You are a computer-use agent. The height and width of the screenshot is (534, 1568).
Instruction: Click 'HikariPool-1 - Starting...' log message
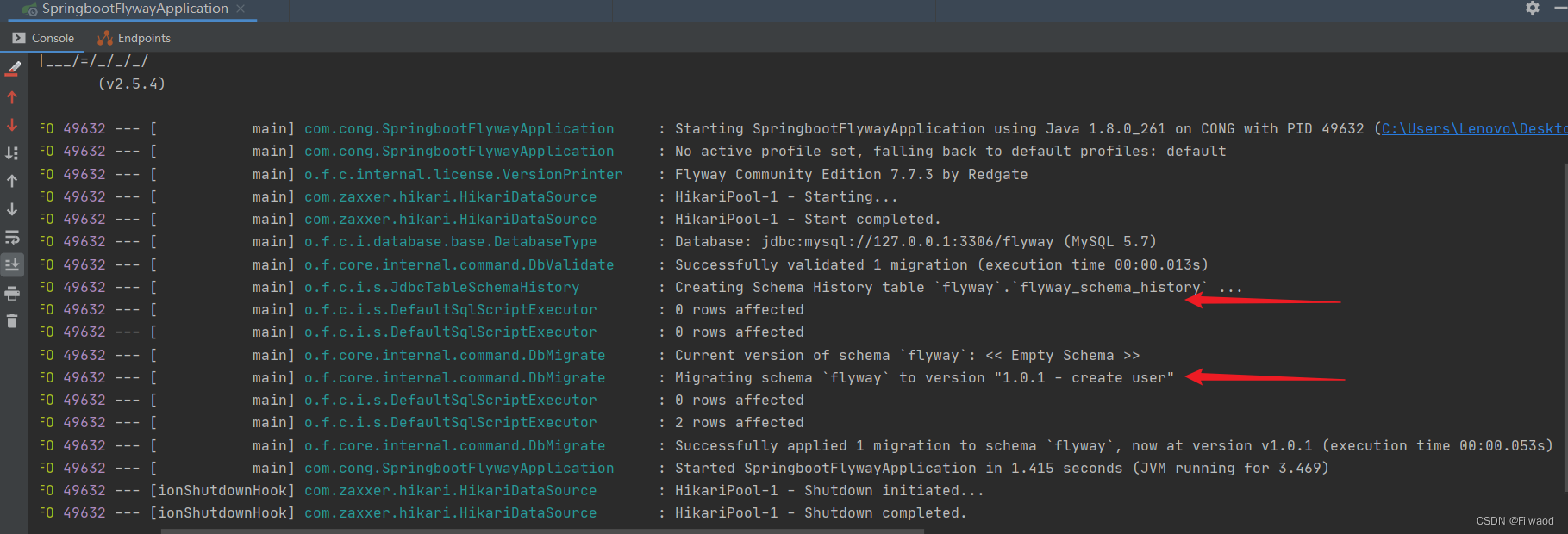[x=786, y=196]
